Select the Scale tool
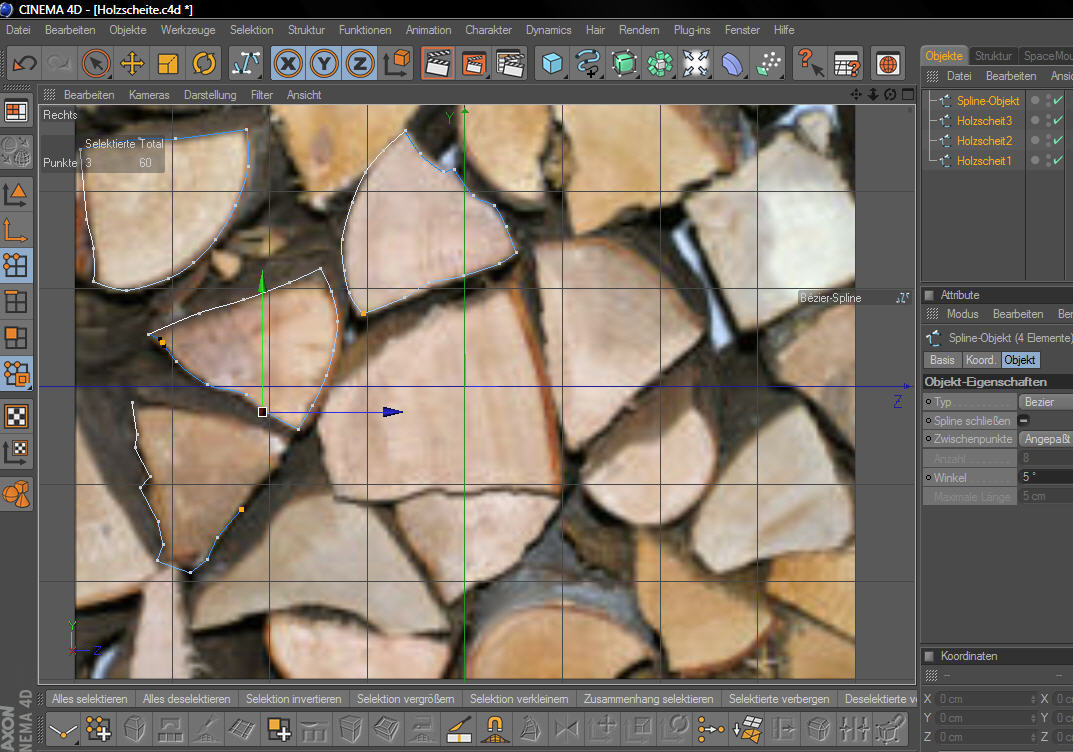The height and width of the screenshot is (752, 1073). click(168, 64)
